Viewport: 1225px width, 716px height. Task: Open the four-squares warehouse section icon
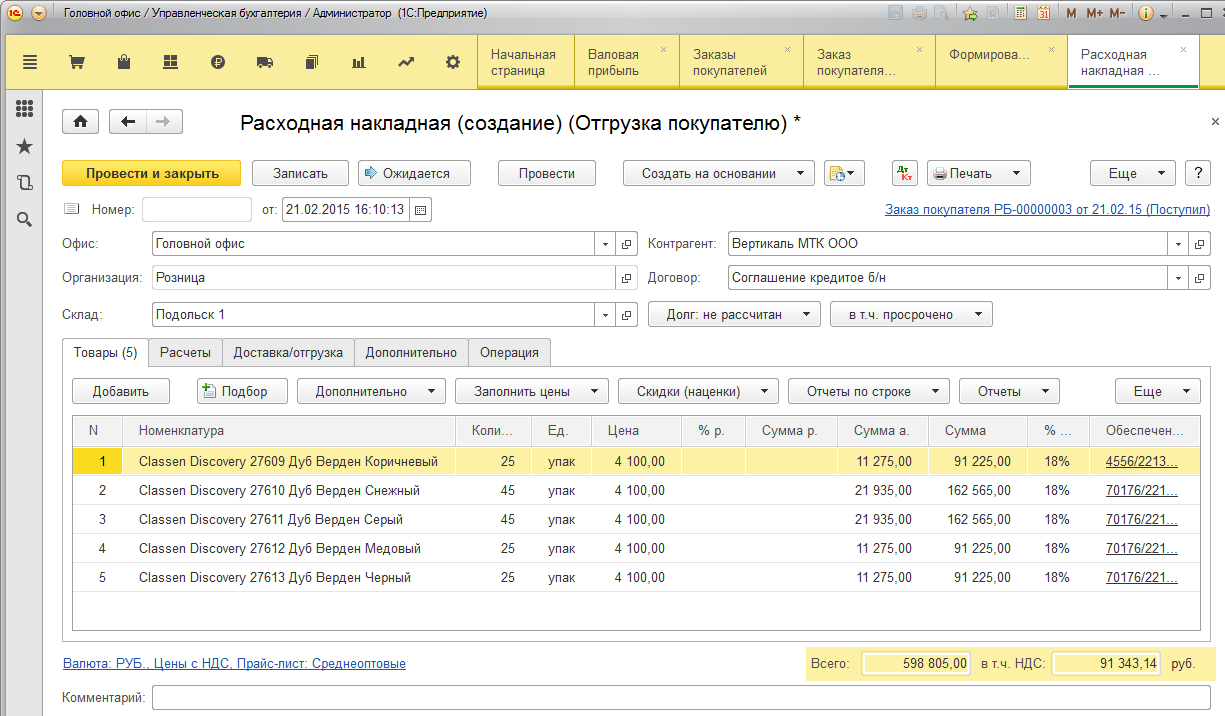(170, 62)
